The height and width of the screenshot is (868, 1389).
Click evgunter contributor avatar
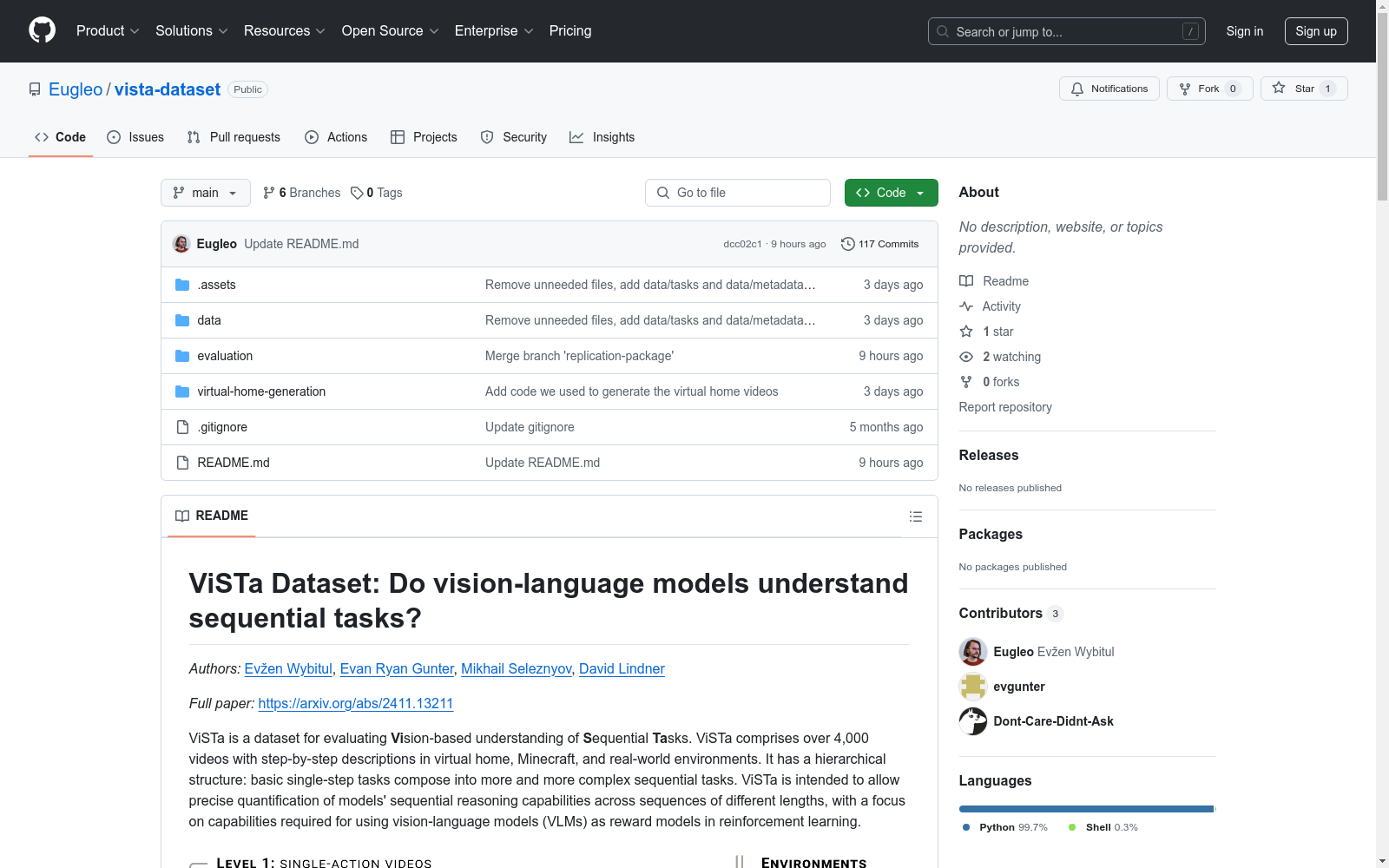[x=973, y=687]
